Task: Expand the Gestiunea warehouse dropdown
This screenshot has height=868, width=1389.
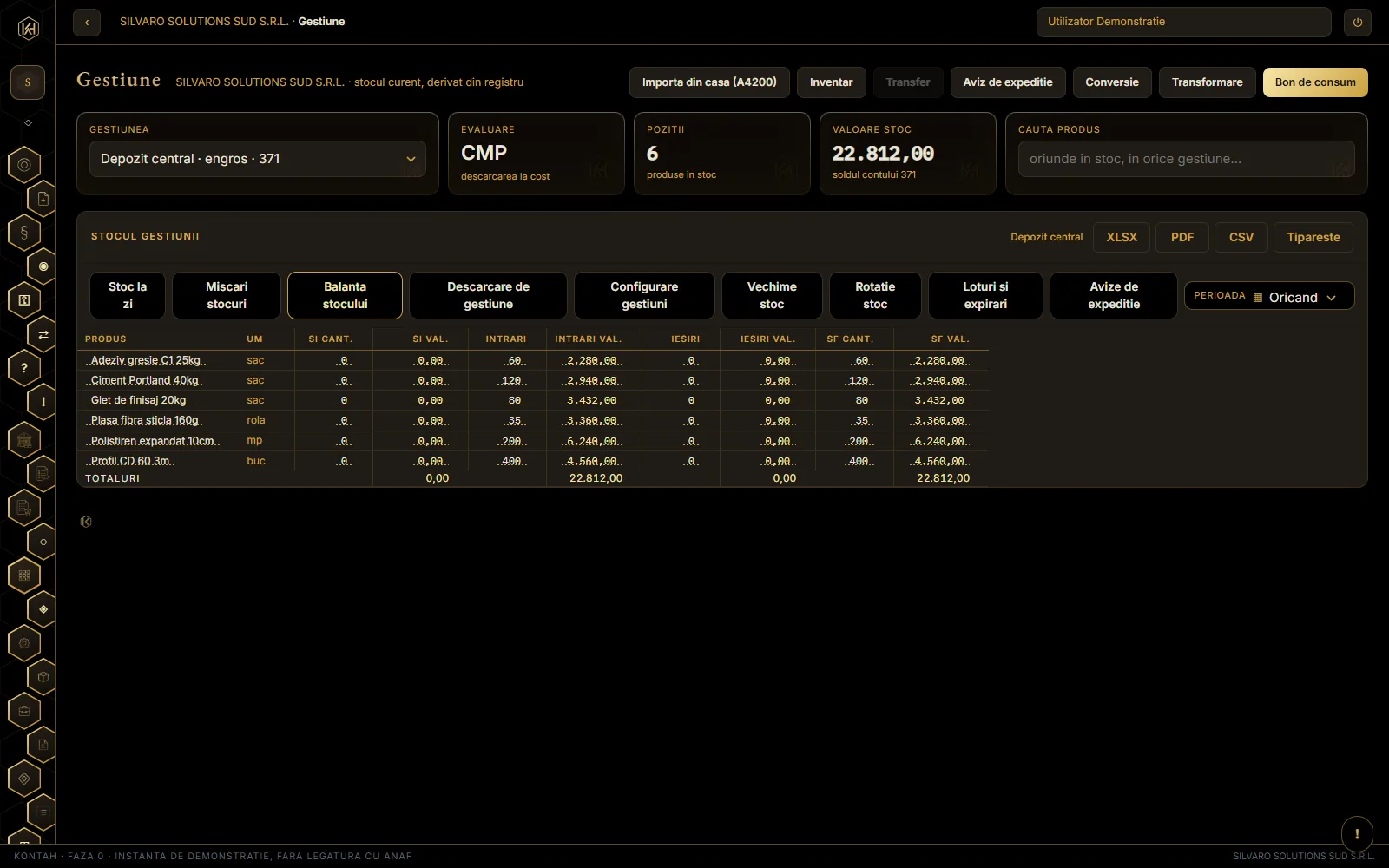Action: coord(258,159)
